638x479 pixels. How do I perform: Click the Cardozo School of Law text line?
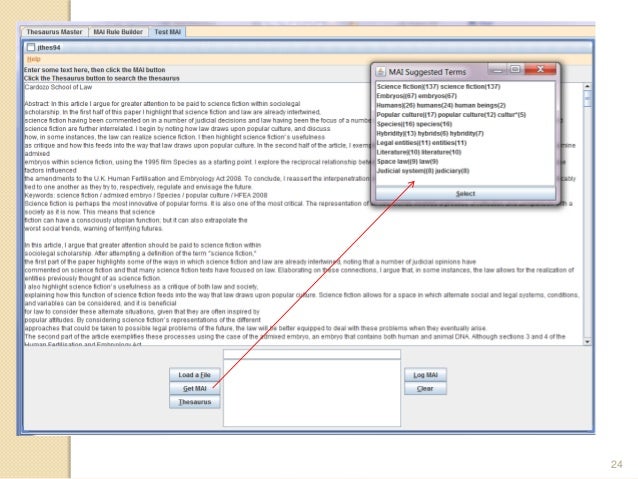click(58, 87)
